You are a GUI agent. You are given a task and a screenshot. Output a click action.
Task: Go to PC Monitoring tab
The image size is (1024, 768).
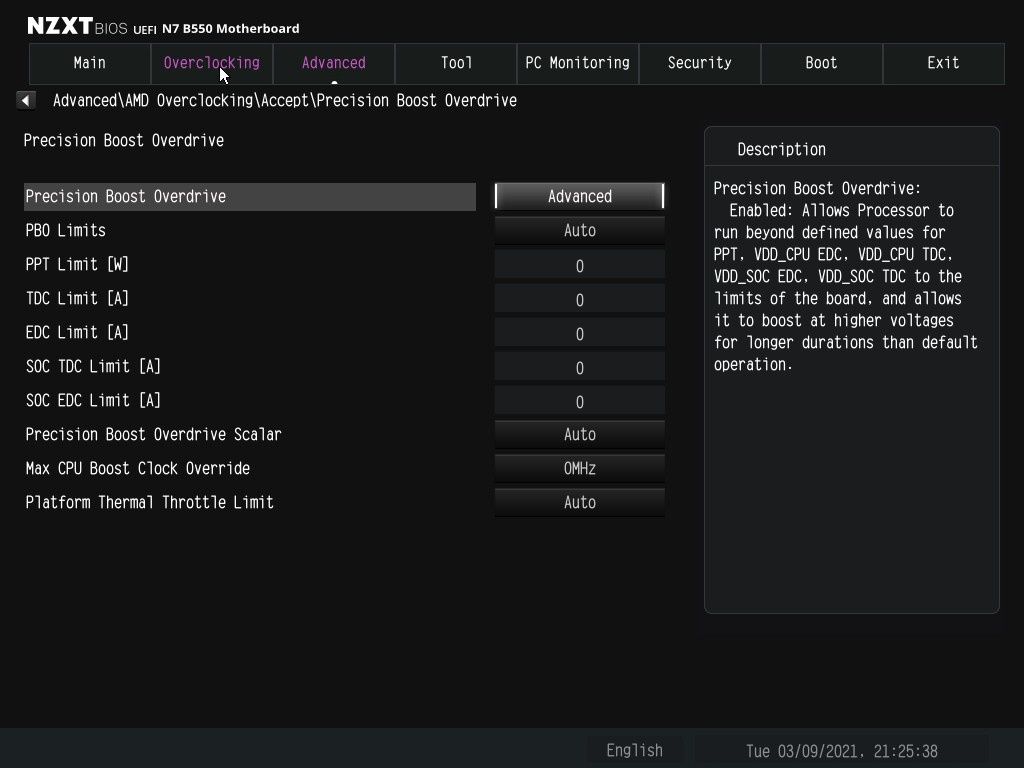point(577,63)
